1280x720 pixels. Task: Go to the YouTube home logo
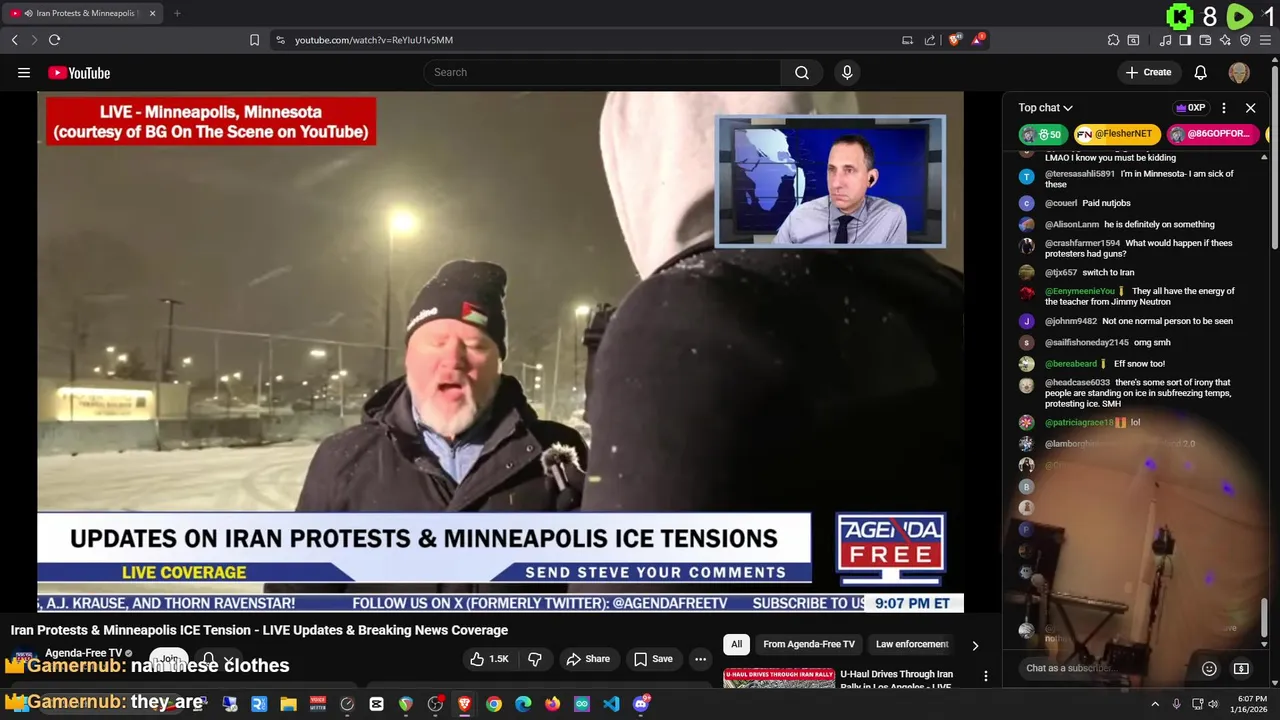tap(79, 73)
